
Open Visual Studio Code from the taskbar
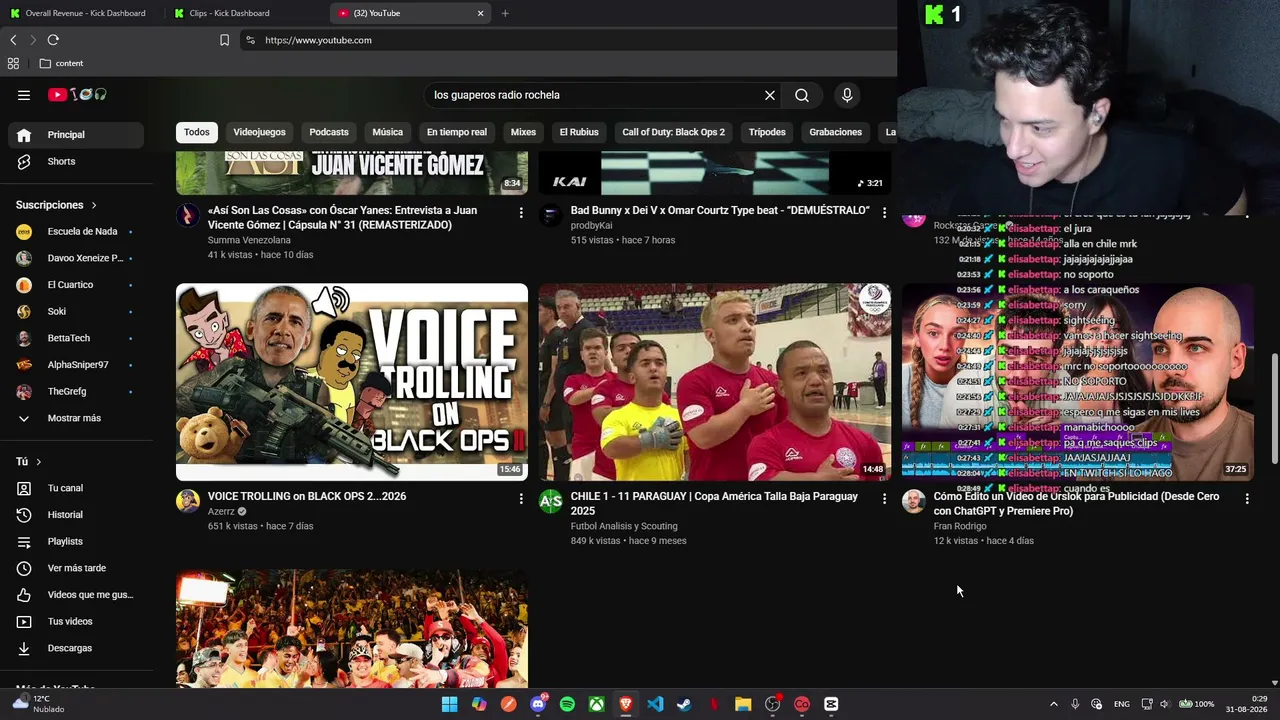(x=655, y=704)
